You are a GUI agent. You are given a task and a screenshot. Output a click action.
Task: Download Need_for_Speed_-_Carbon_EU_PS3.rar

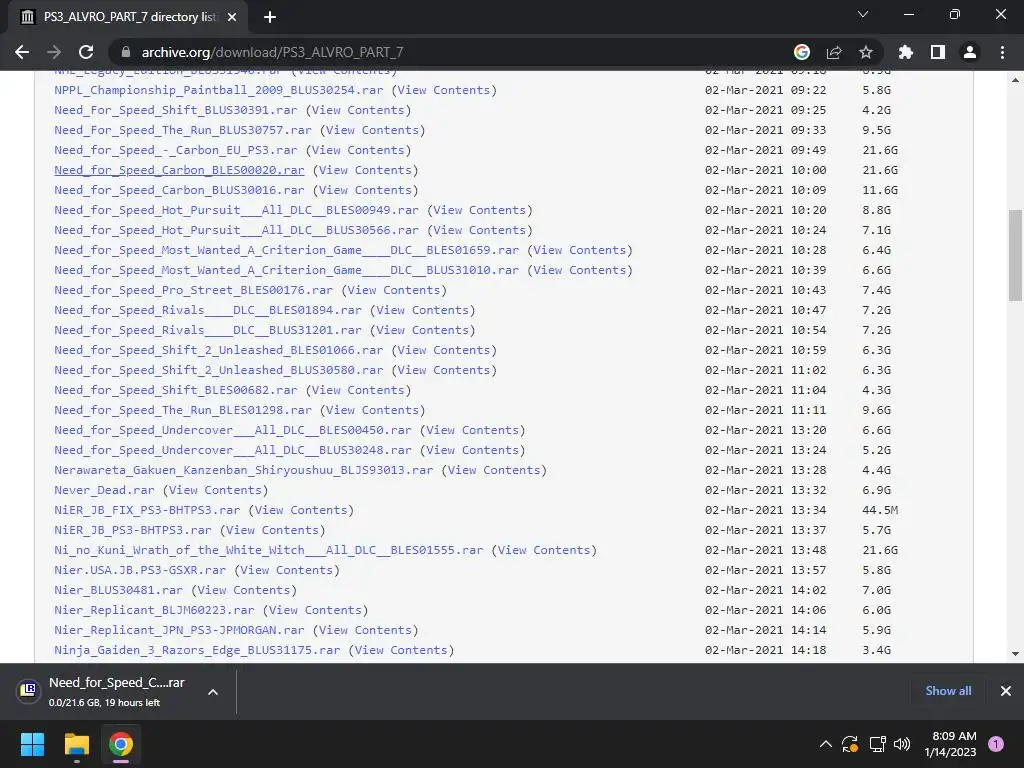point(176,150)
